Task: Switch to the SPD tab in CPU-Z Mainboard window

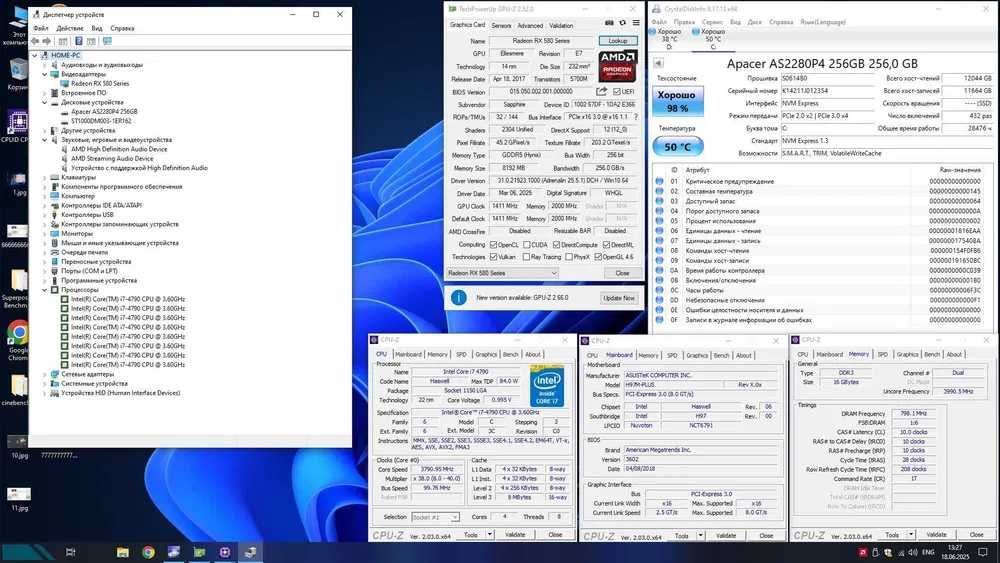Action: click(x=672, y=355)
